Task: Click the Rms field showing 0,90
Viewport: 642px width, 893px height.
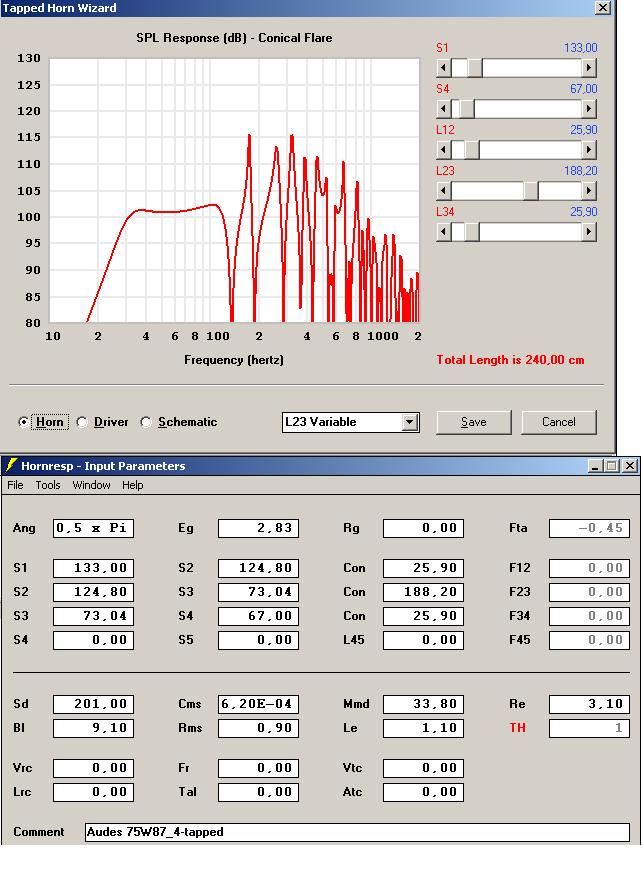Action: 258,728
